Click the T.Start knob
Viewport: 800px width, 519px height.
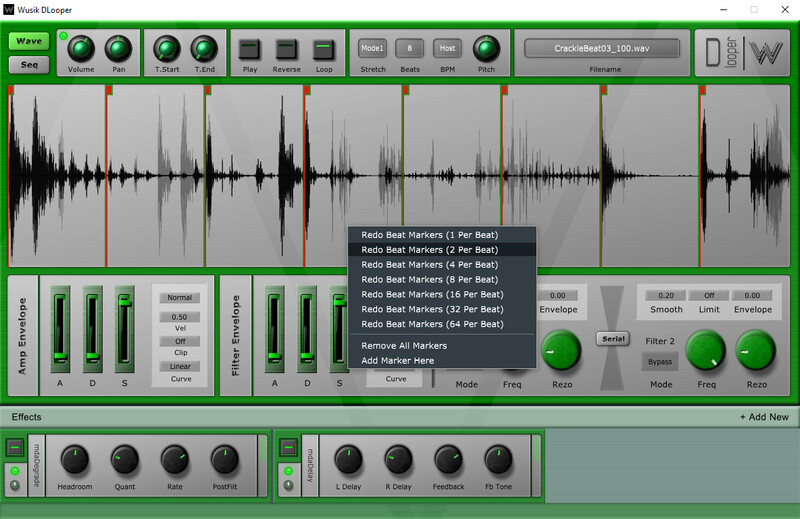[167, 49]
